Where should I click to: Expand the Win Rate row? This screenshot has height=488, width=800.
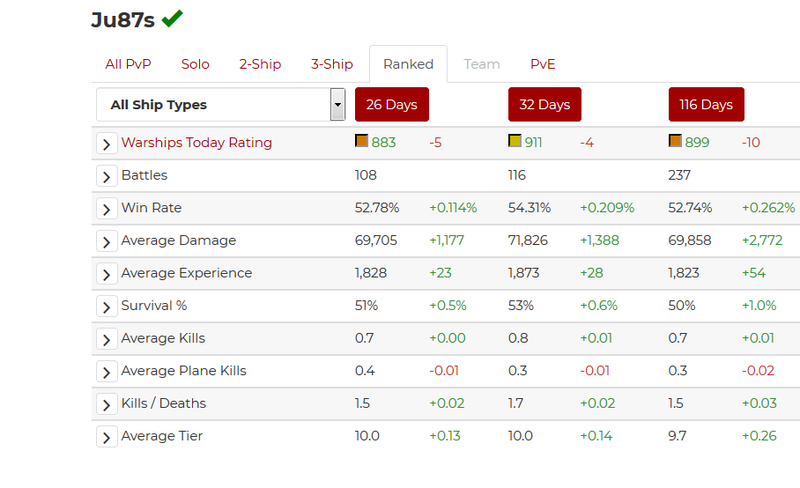coord(107,208)
